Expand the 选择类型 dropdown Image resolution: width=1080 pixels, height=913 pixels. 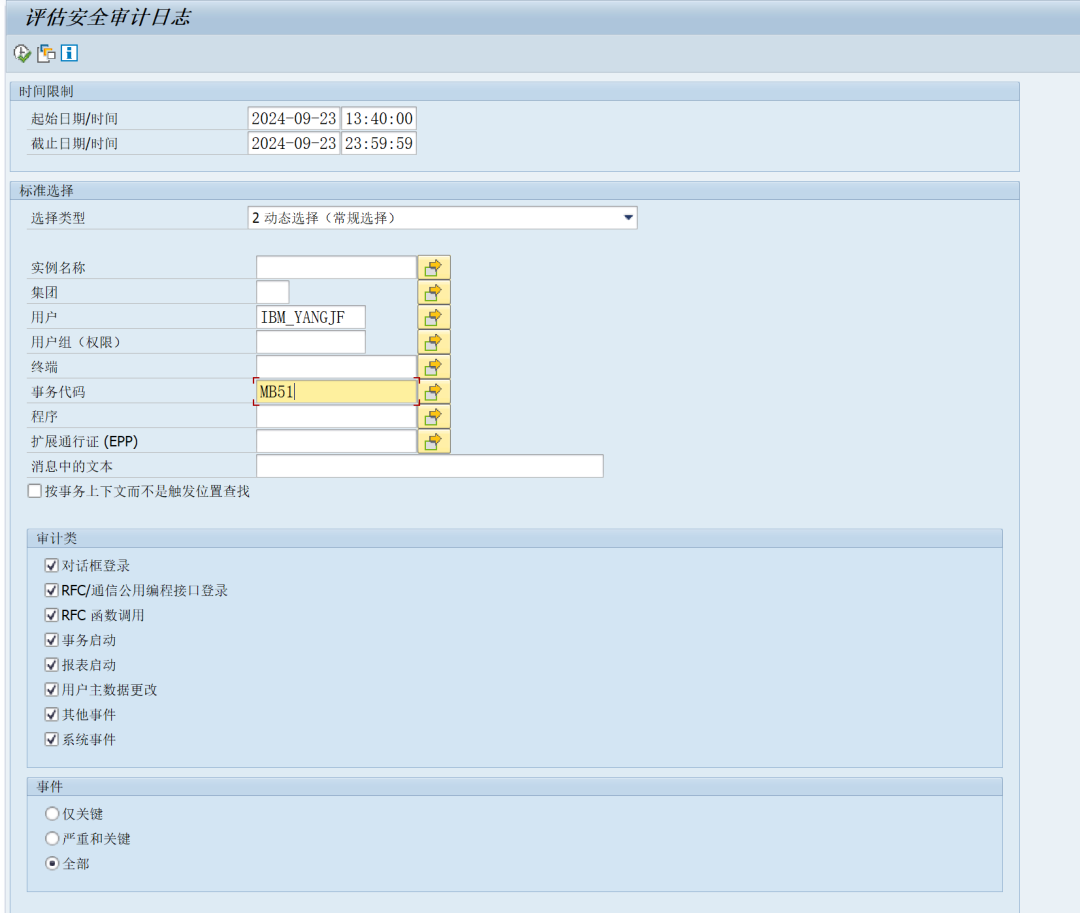click(x=628, y=218)
